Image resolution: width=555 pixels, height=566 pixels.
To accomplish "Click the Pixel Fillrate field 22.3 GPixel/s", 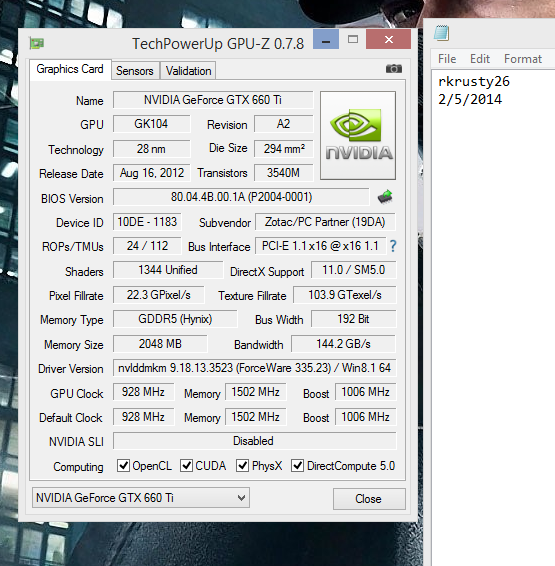I will pos(158,295).
